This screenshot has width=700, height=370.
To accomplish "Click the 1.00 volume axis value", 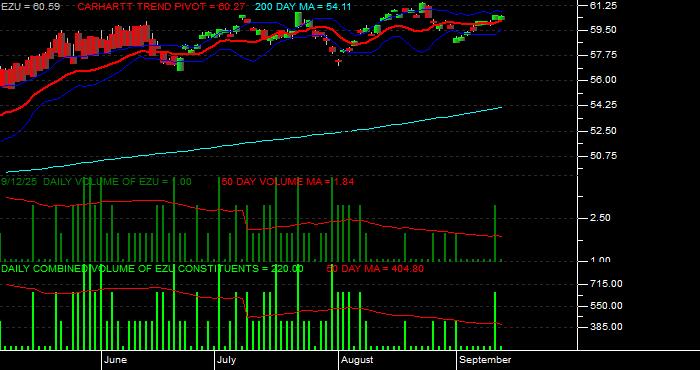I will point(600,260).
